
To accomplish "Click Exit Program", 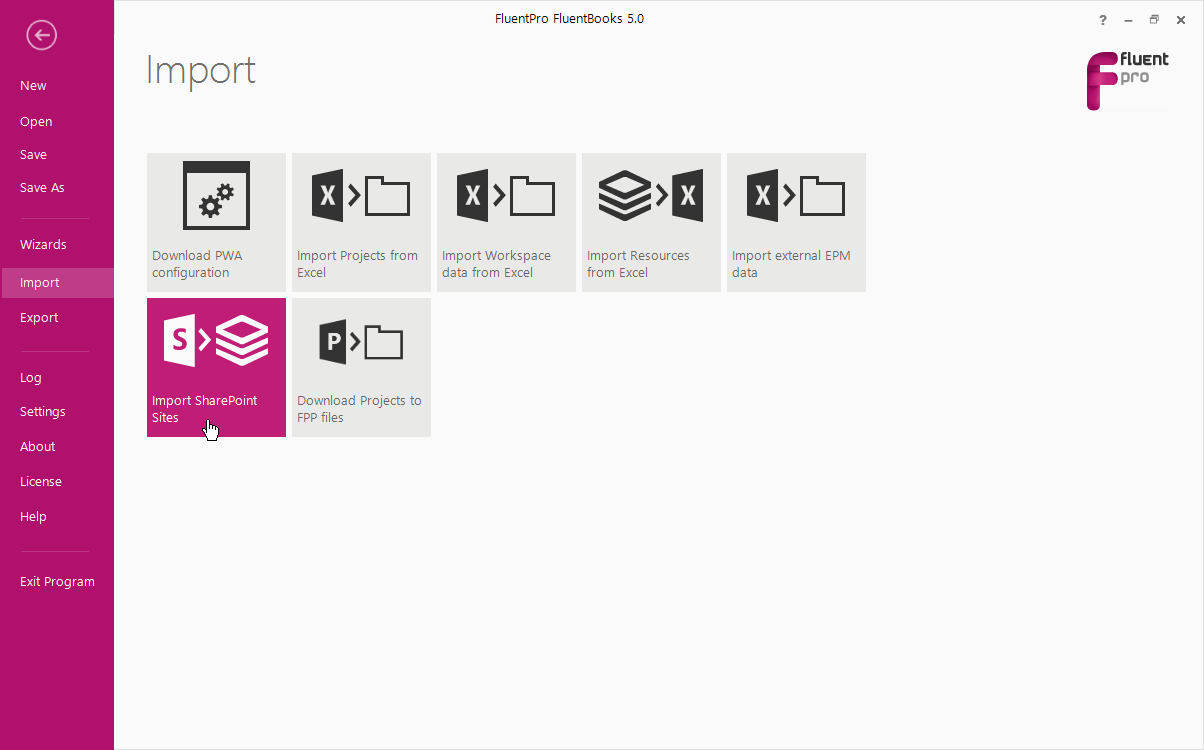I will tap(57, 582).
